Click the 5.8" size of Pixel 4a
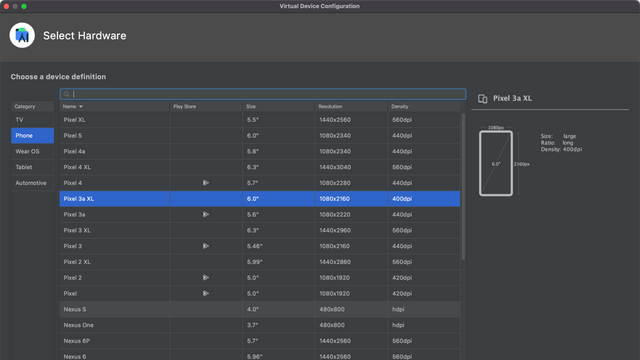Screen dimensions: 640x360 [253, 151]
